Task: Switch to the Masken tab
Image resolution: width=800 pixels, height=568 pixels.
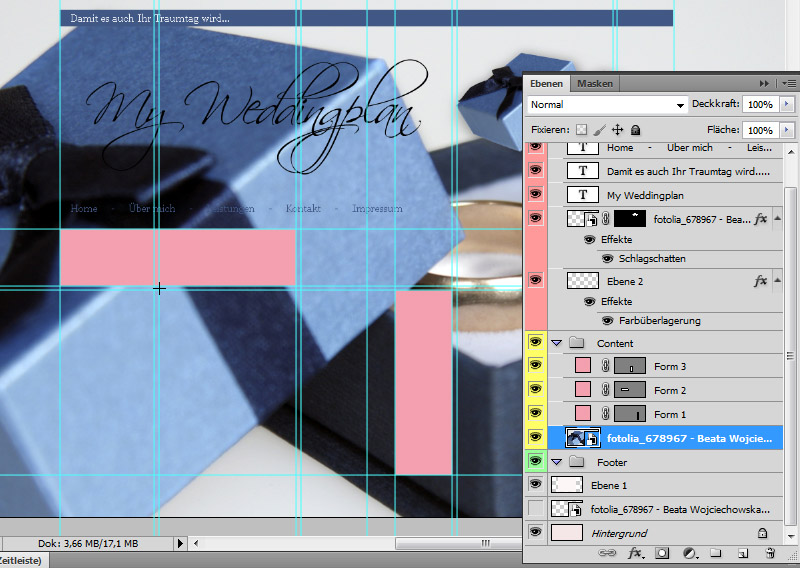Action: point(594,83)
